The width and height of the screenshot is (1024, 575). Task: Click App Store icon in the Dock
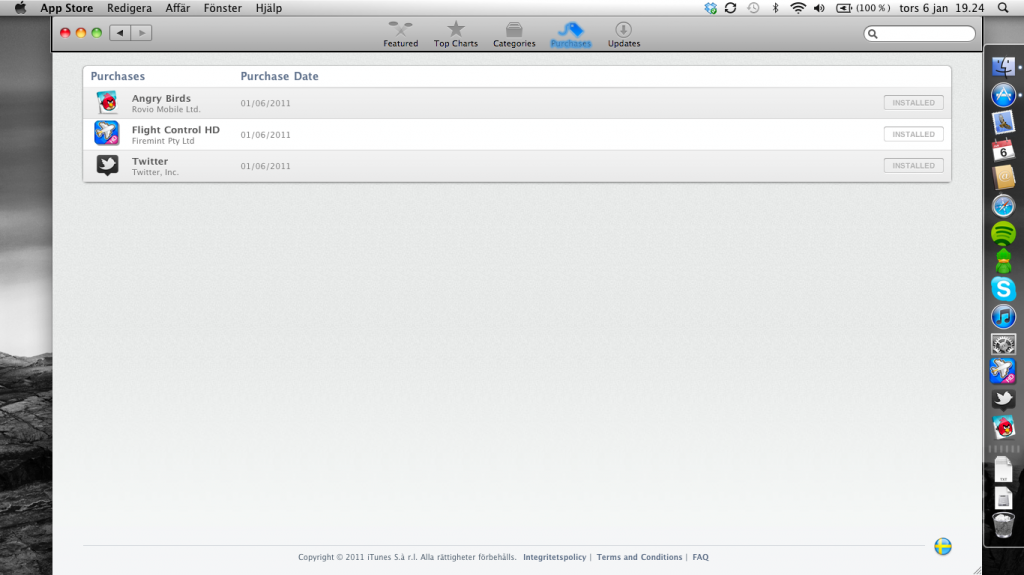pyautogui.click(x=1003, y=95)
